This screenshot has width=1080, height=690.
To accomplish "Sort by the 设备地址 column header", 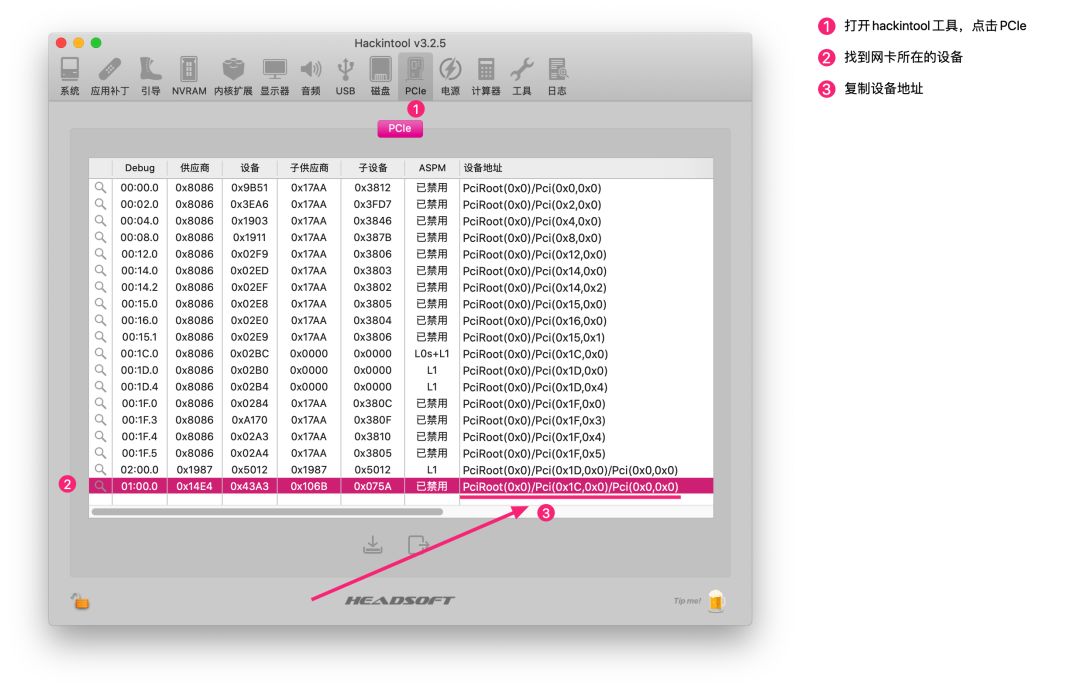I will pos(586,168).
